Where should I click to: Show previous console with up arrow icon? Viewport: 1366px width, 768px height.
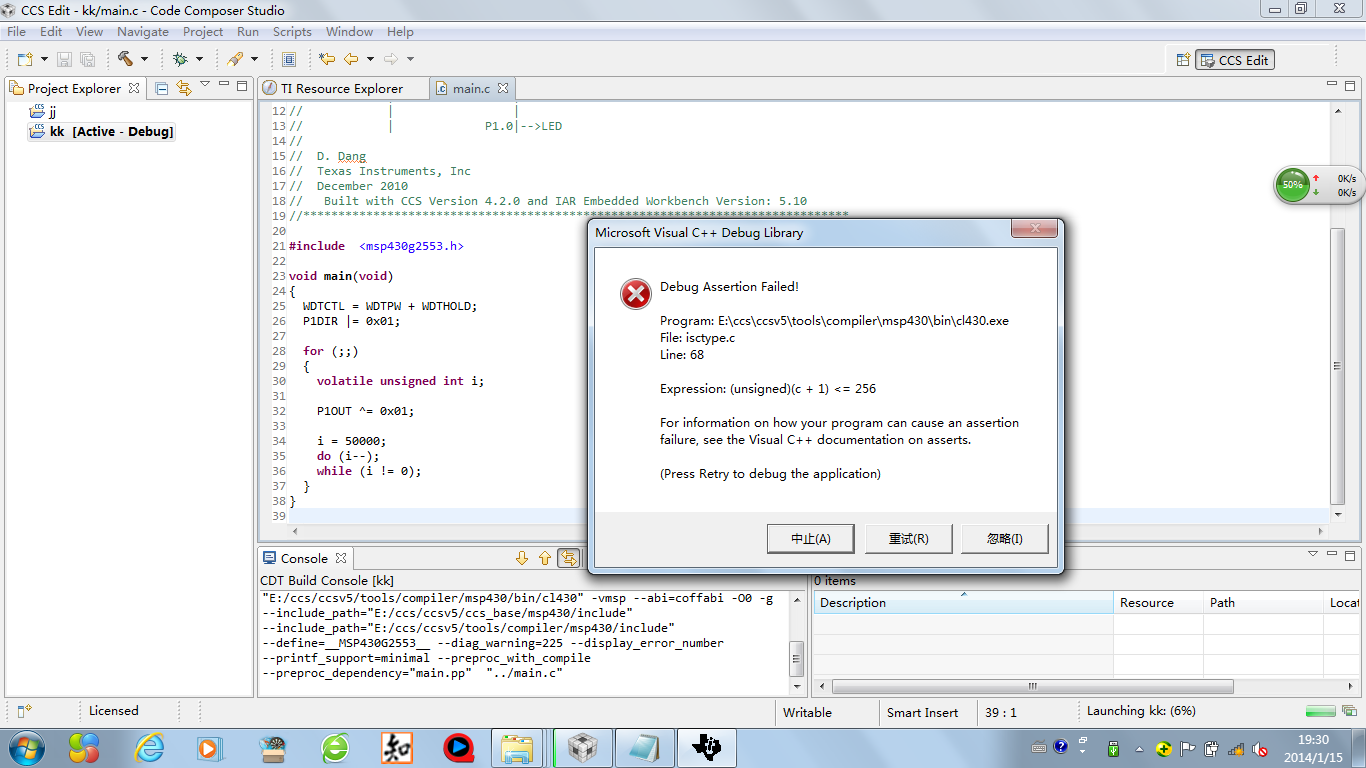coord(545,558)
